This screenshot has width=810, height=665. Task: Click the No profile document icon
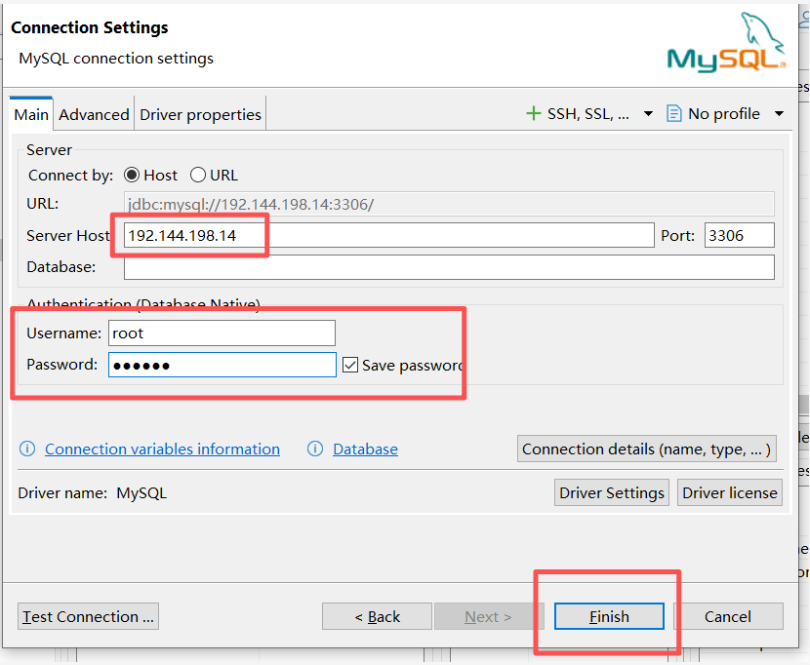[674, 113]
